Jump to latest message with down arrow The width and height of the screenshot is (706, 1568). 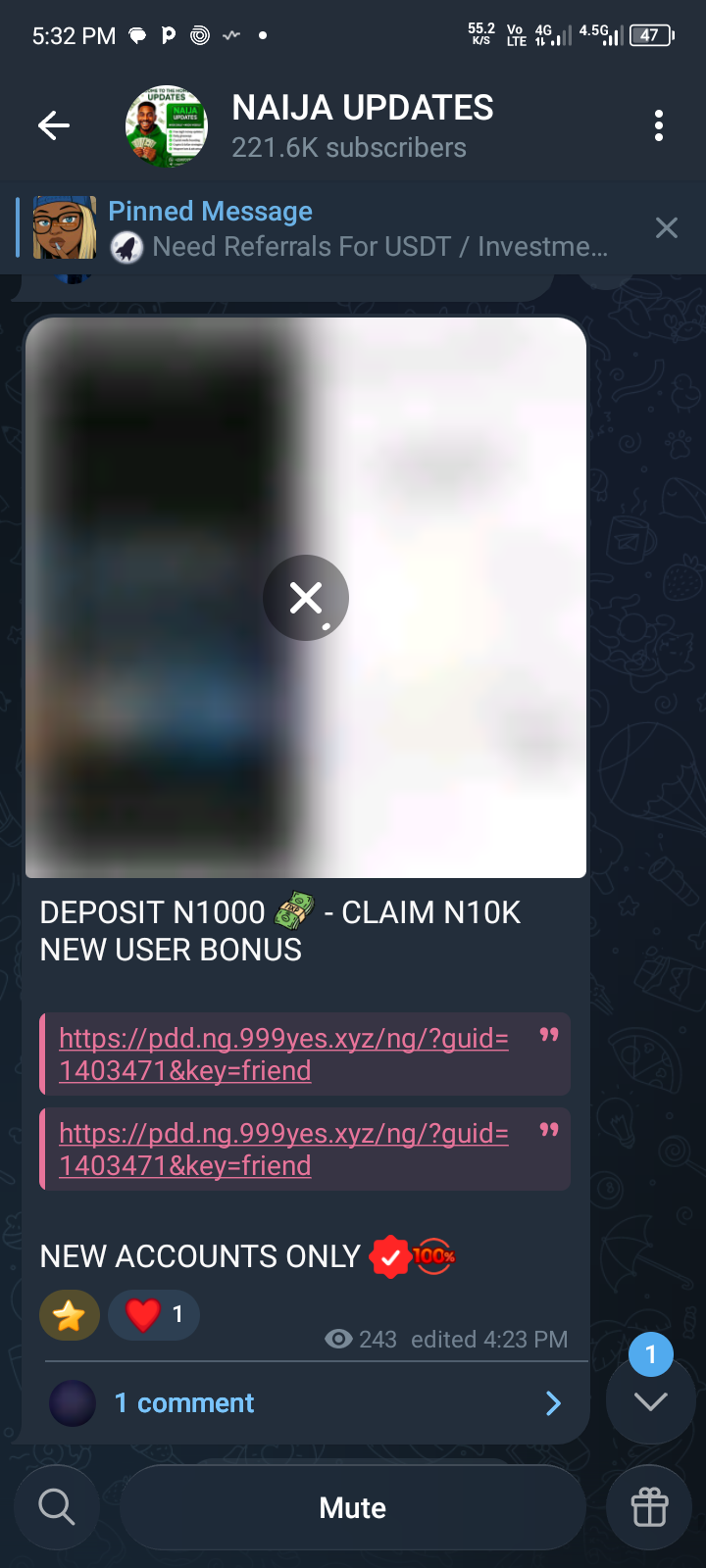tap(650, 1400)
